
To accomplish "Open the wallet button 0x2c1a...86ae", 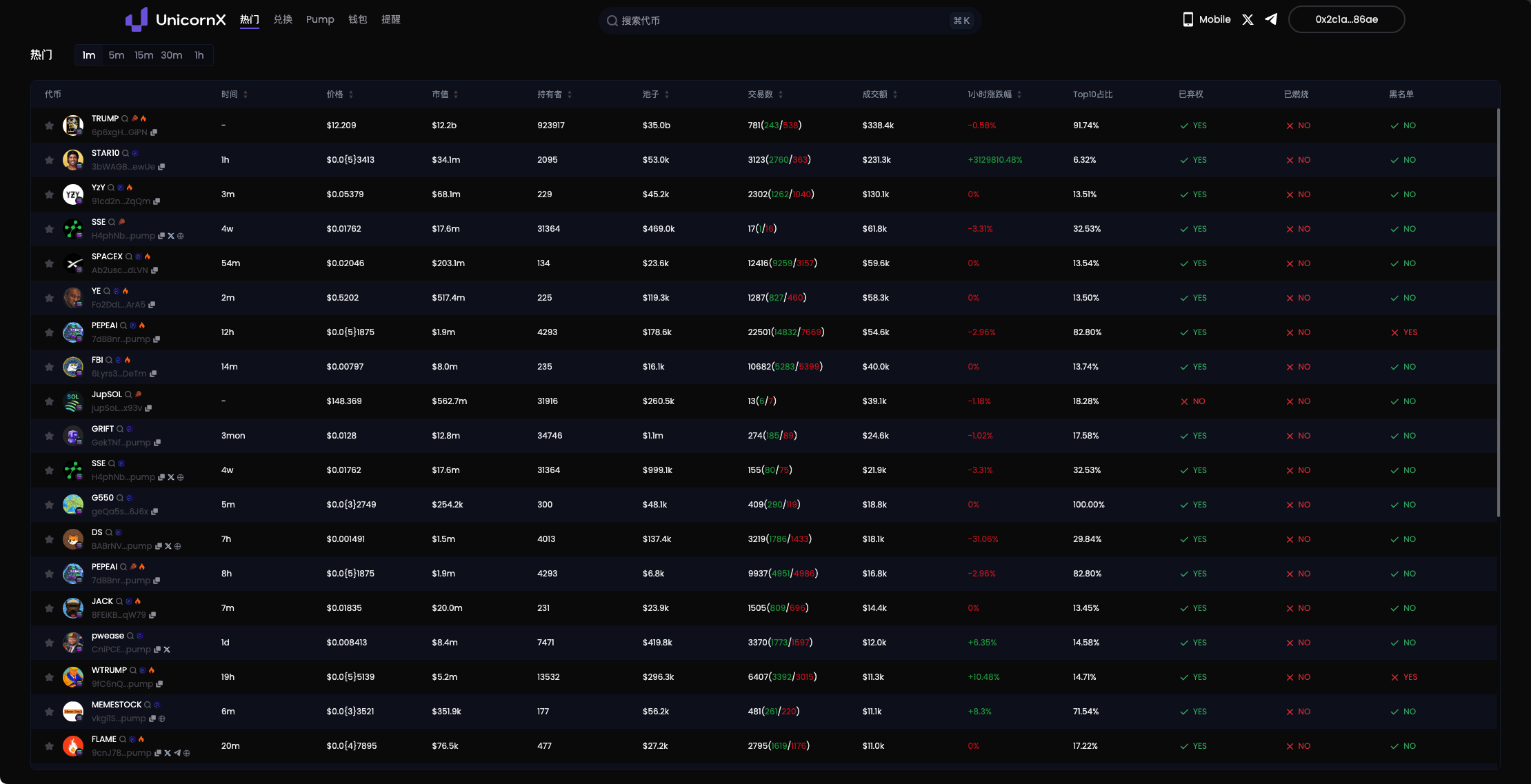I will [1346, 19].
